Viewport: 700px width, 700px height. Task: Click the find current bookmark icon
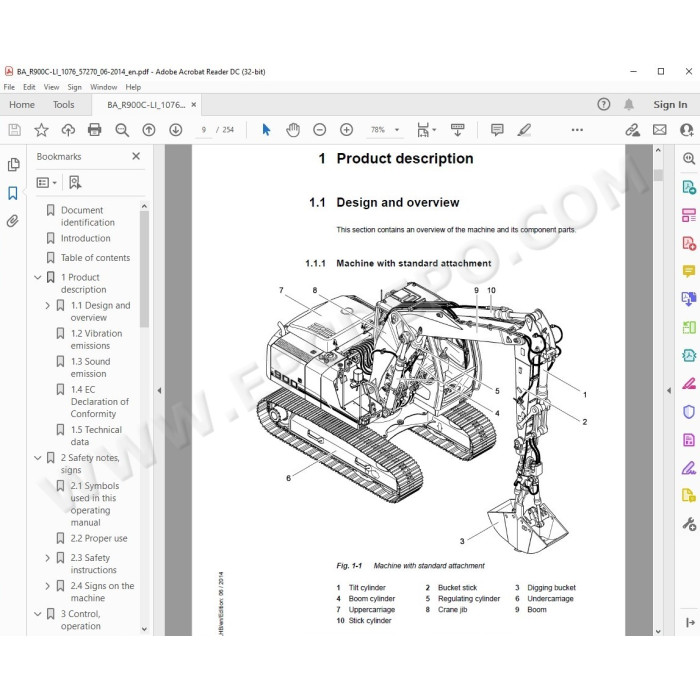[75, 182]
